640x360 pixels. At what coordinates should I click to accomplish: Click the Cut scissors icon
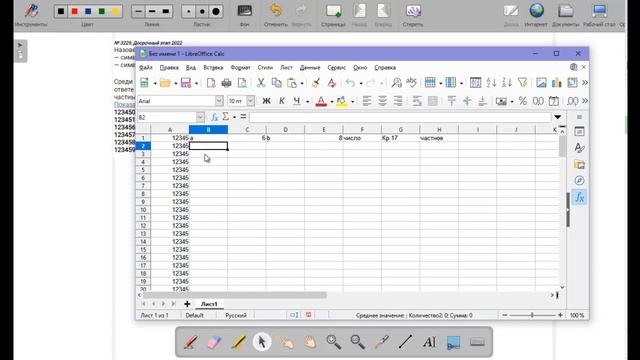260,83
